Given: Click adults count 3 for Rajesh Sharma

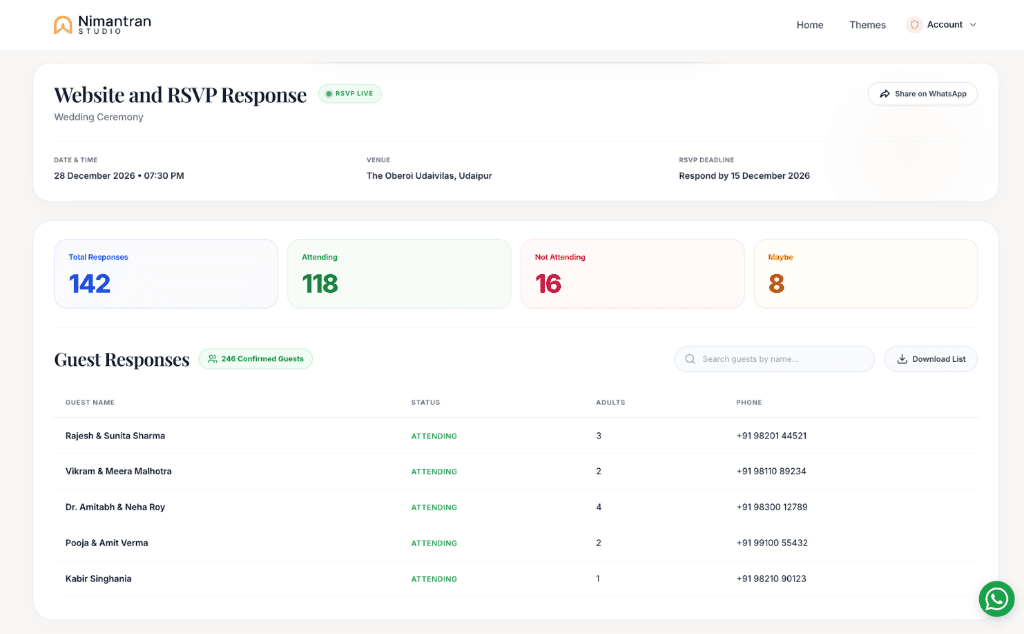Looking at the screenshot, I should point(598,436).
